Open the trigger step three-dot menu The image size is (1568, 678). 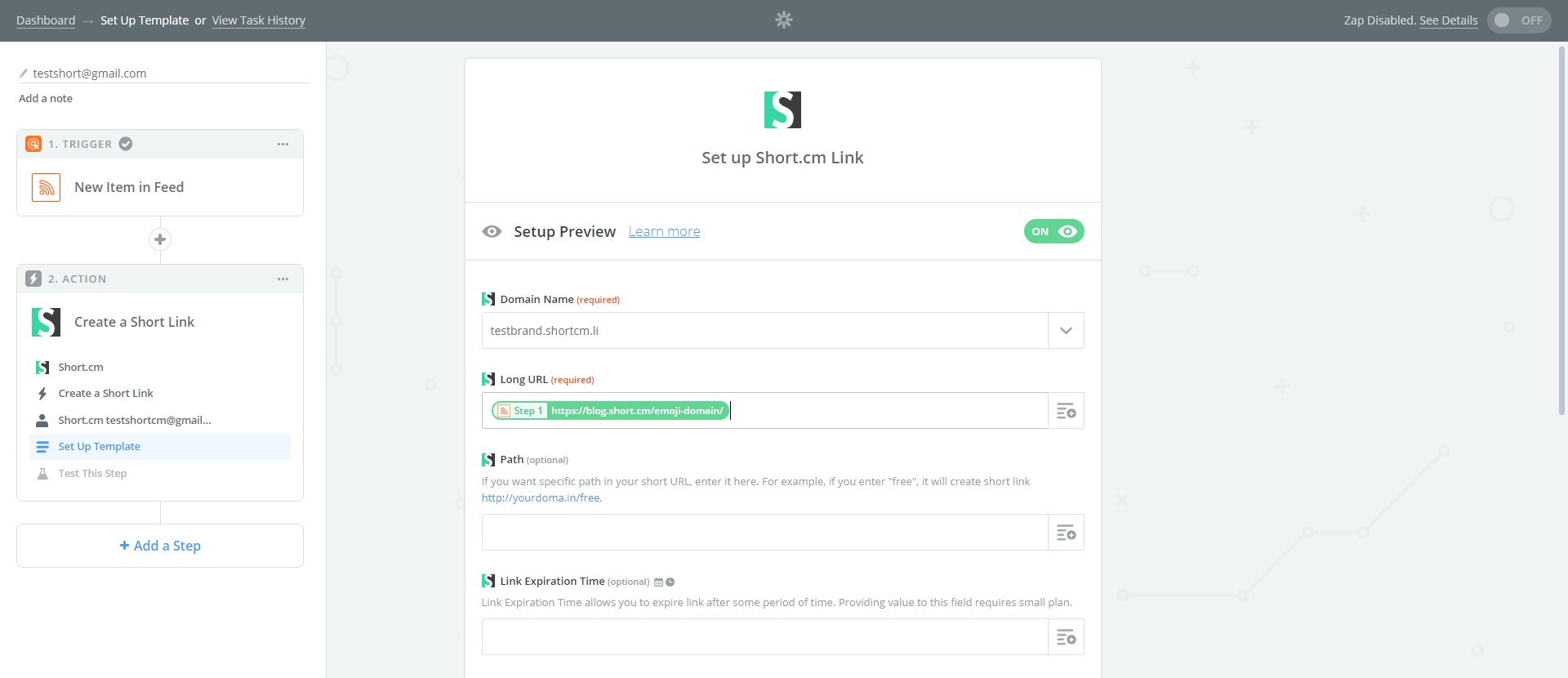click(x=283, y=144)
